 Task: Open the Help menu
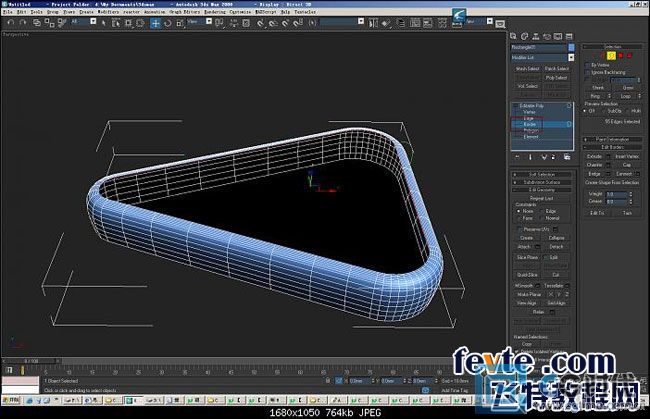pyautogui.click(x=286, y=12)
